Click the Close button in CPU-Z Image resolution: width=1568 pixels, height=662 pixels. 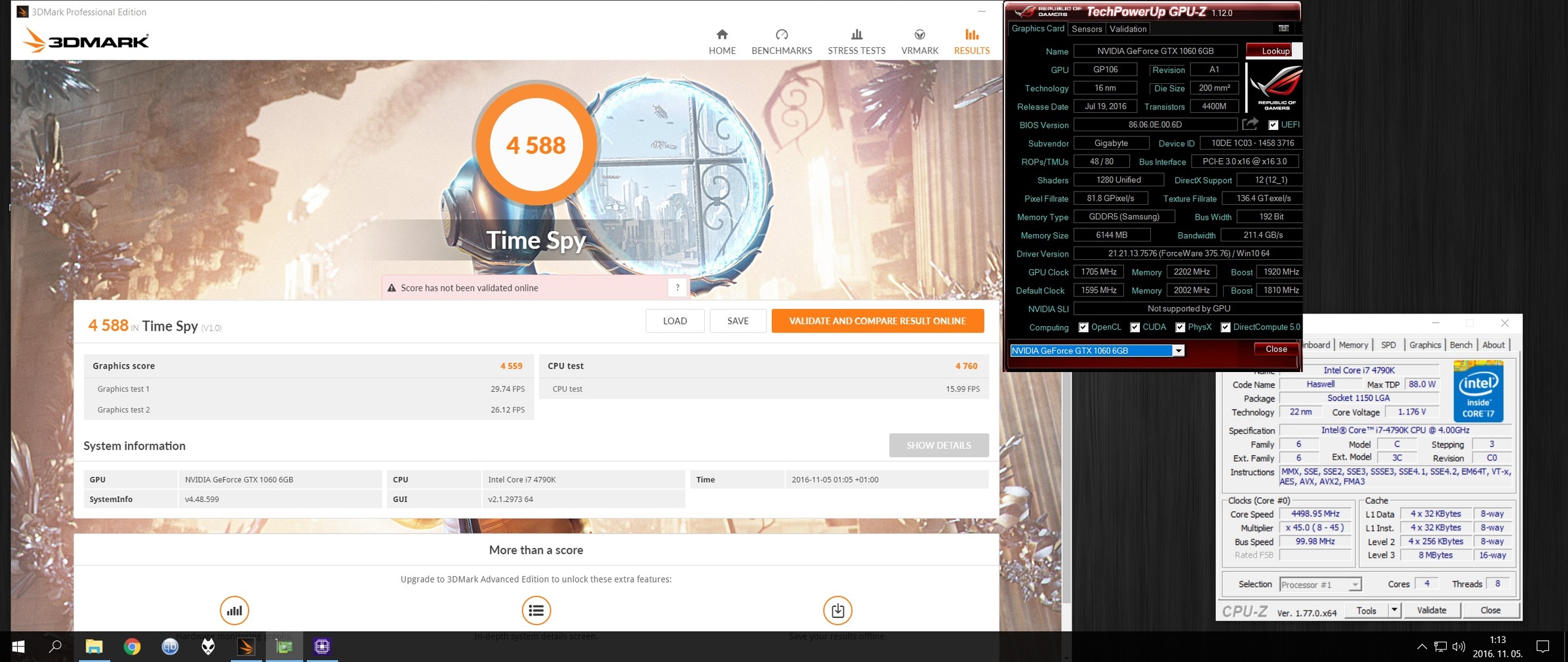pyautogui.click(x=1490, y=610)
